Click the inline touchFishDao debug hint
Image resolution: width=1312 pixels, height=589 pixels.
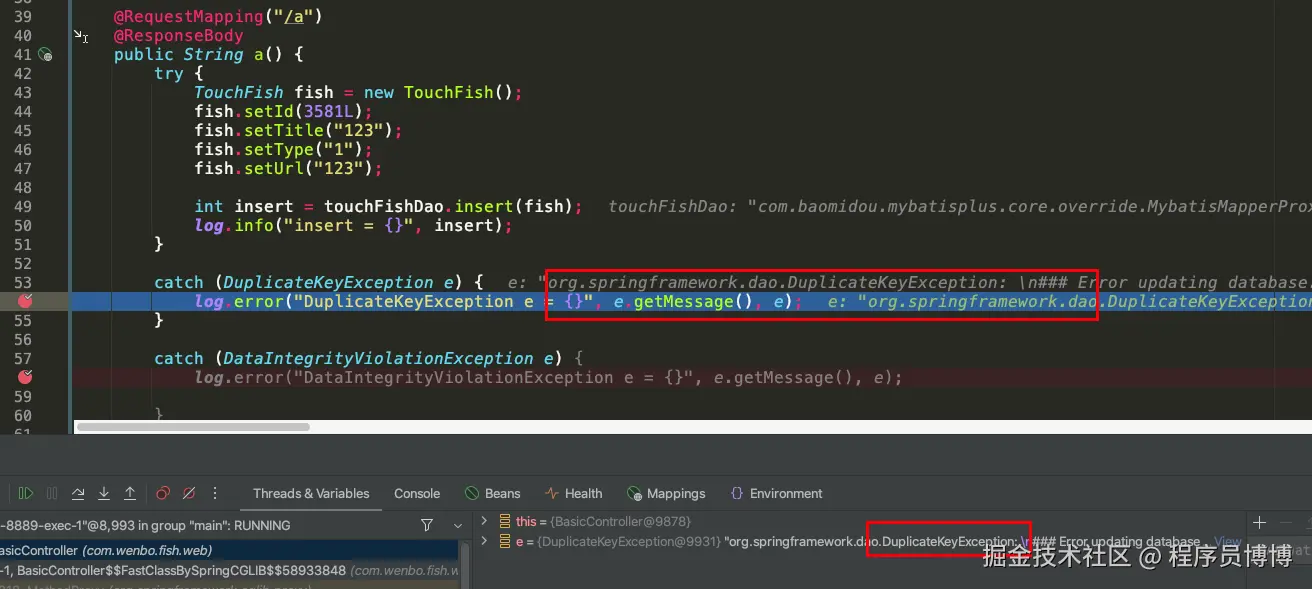click(x=960, y=206)
